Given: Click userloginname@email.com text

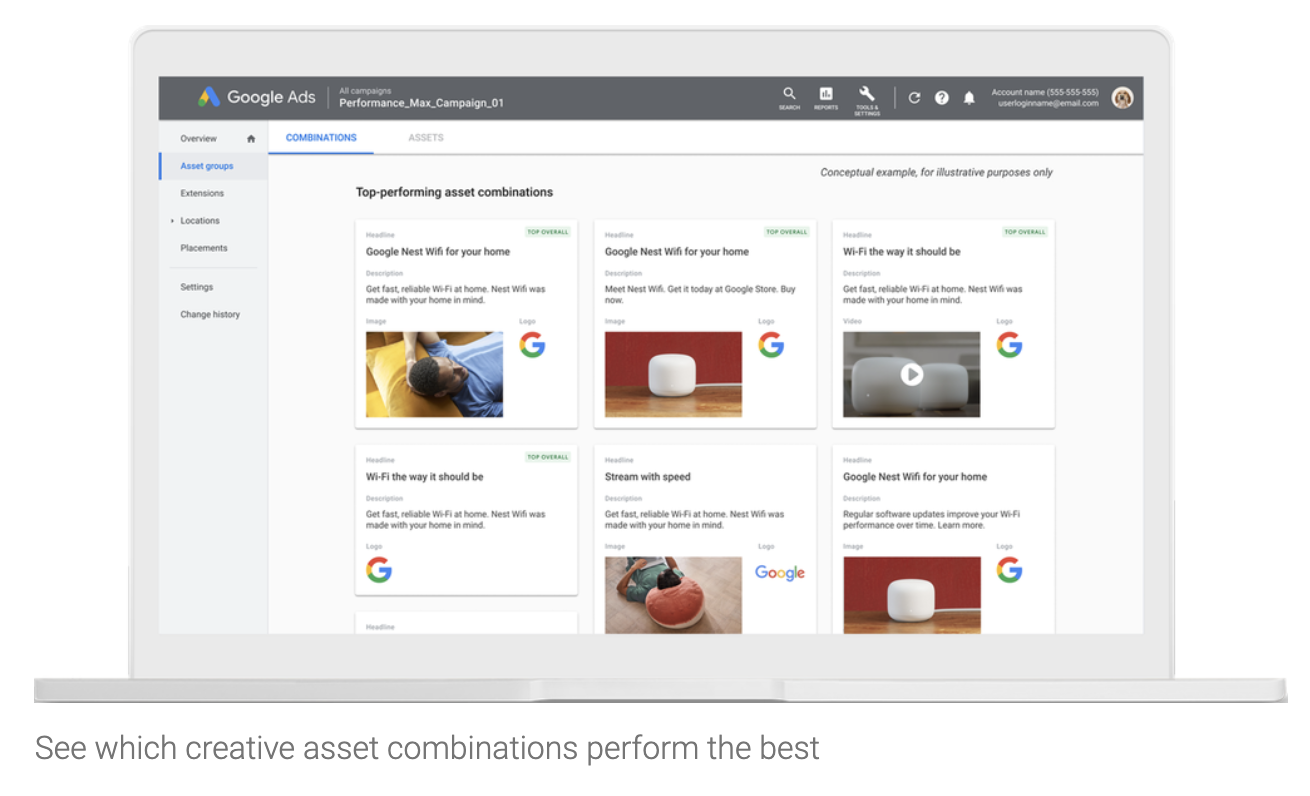Looking at the screenshot, I should tap(1048, 103).
